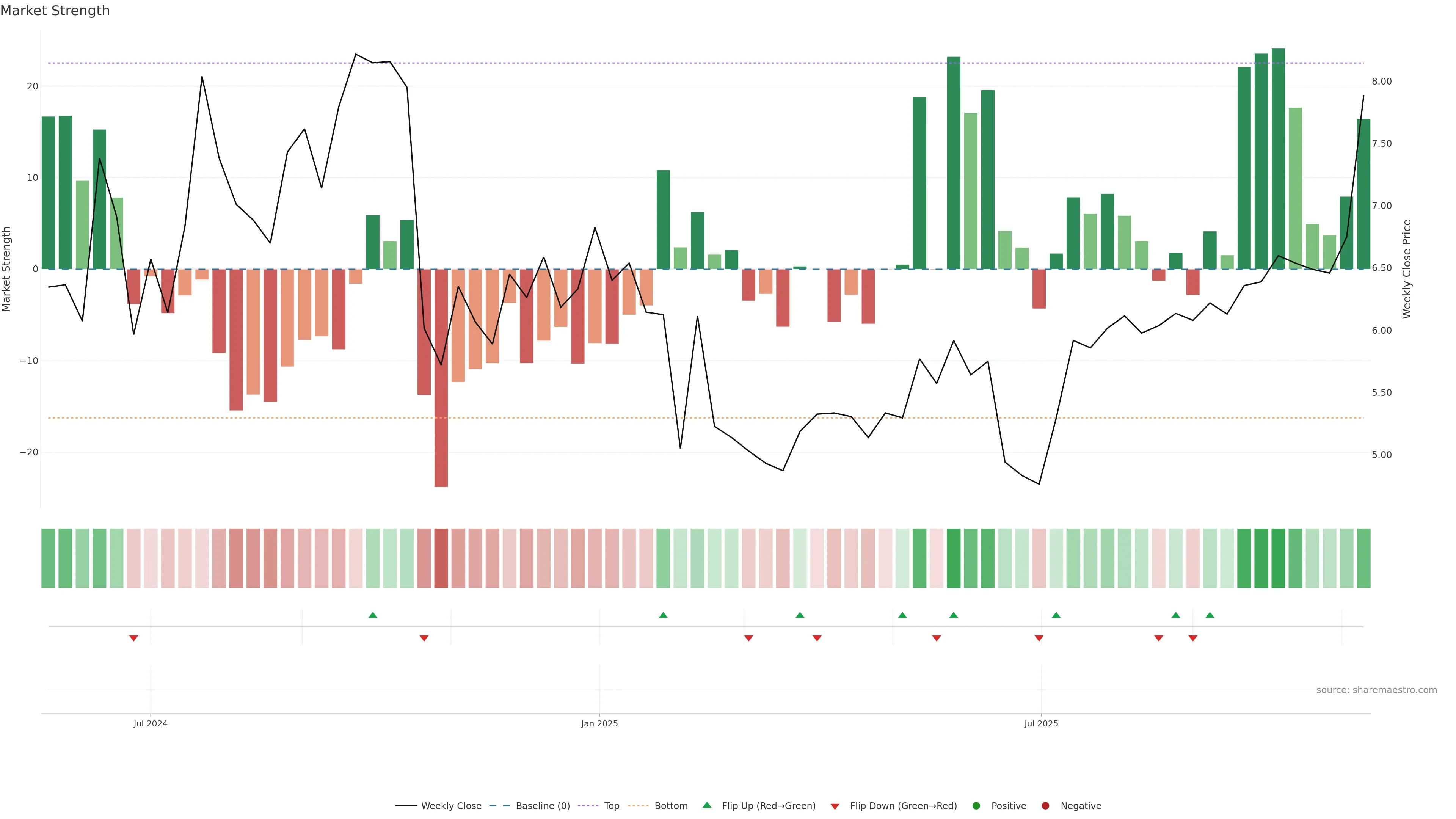Click the Flip Up green triangle legend icon
This screenshot has width=1456, height=819.
[x=706, y=805]
